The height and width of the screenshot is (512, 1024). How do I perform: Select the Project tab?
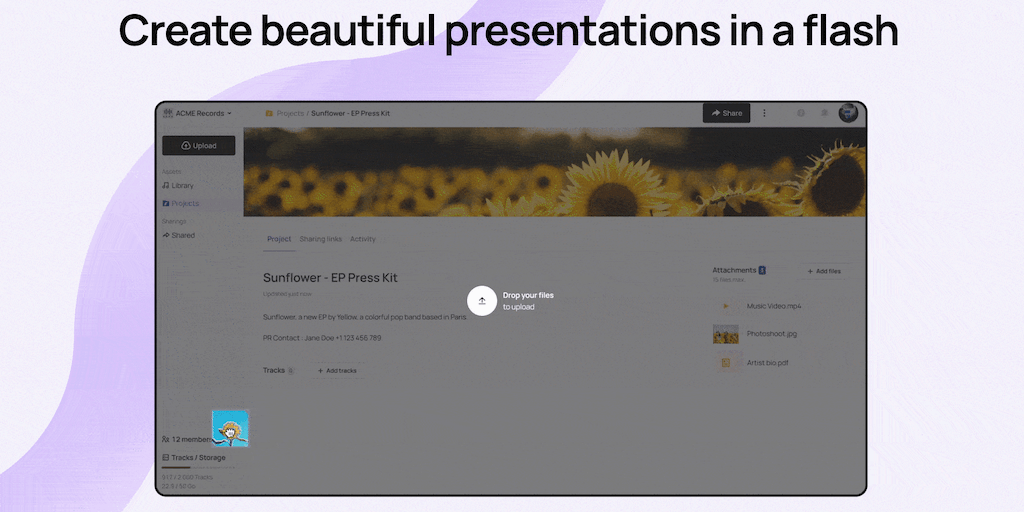(279, 240)
